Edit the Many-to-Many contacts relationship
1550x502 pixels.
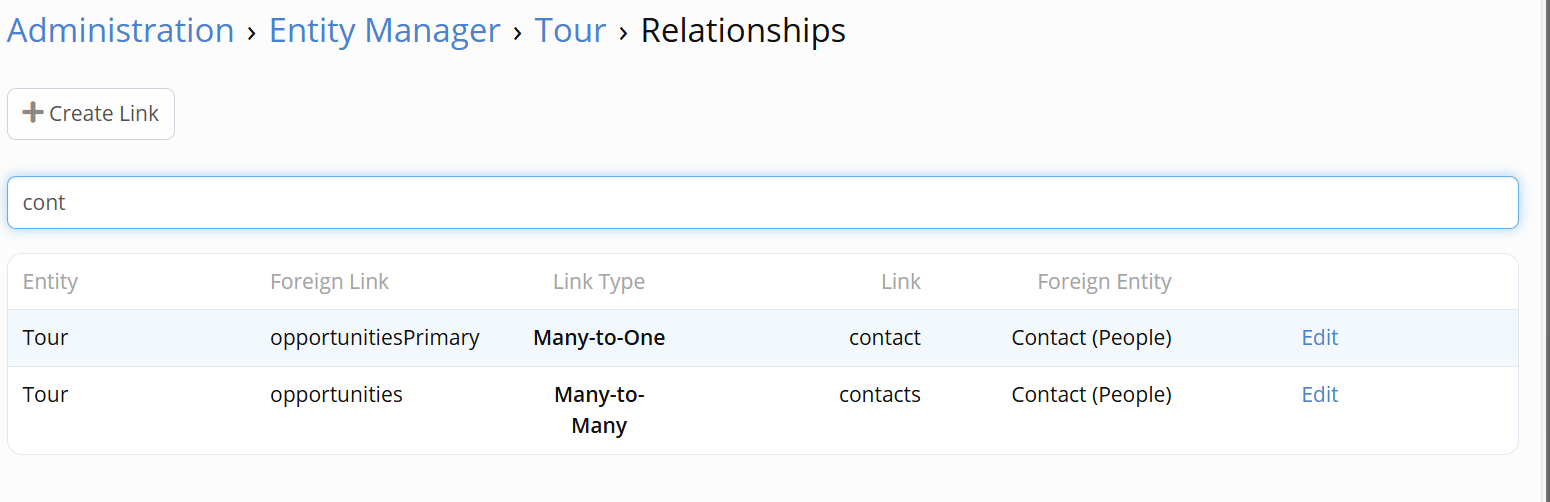click(1319, 395)
